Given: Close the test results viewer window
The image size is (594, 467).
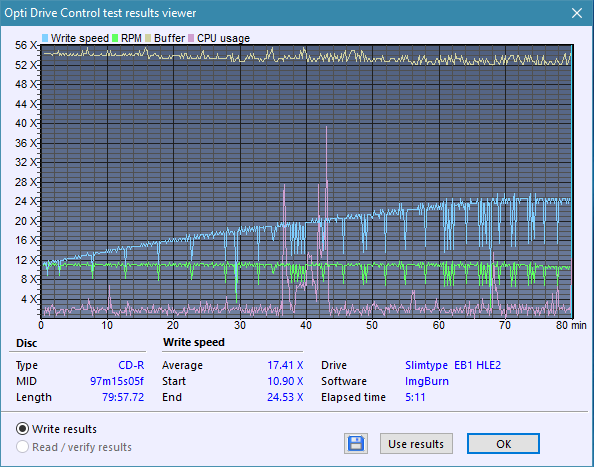Looking at the screenshot, I should click(x=577, y=13).
